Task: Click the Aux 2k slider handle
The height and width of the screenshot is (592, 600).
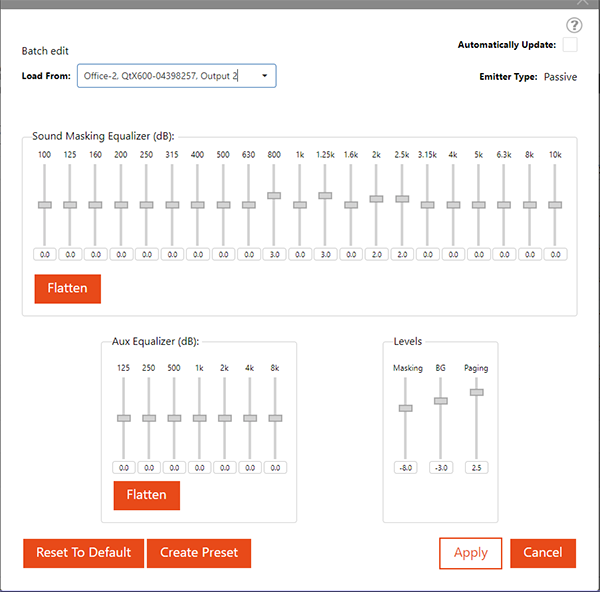Action: pos(225,418)
